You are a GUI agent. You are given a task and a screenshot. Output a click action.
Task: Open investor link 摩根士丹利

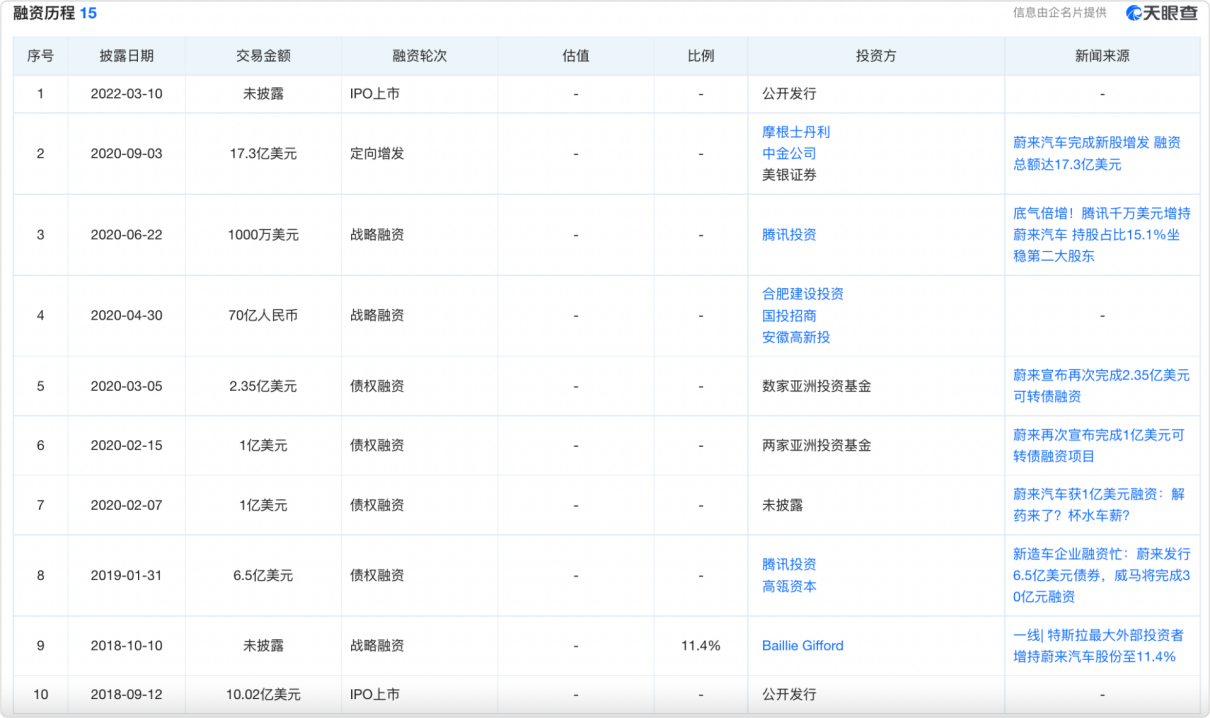tap(796, 132)
